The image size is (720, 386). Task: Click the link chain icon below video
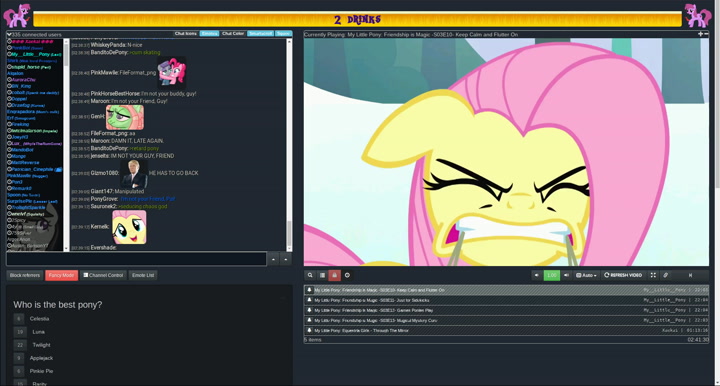pos(665,275)
